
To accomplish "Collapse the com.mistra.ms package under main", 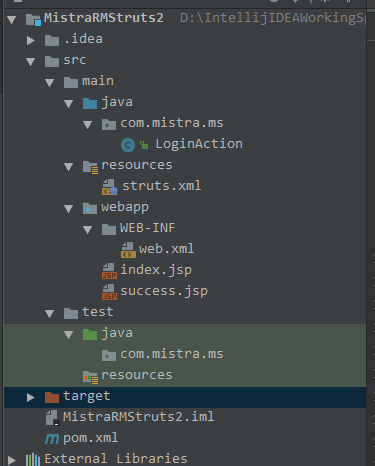I will click(x=87, y=125).
